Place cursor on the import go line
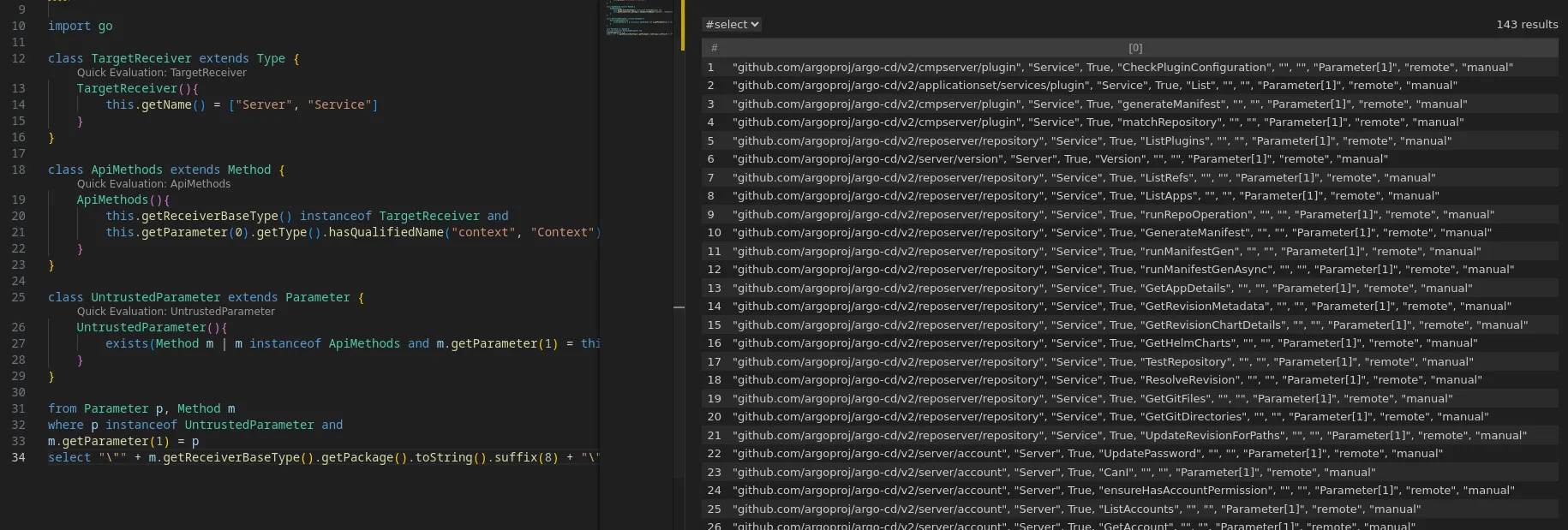Viewport: 1568px width, 530px height. (80, 26)
